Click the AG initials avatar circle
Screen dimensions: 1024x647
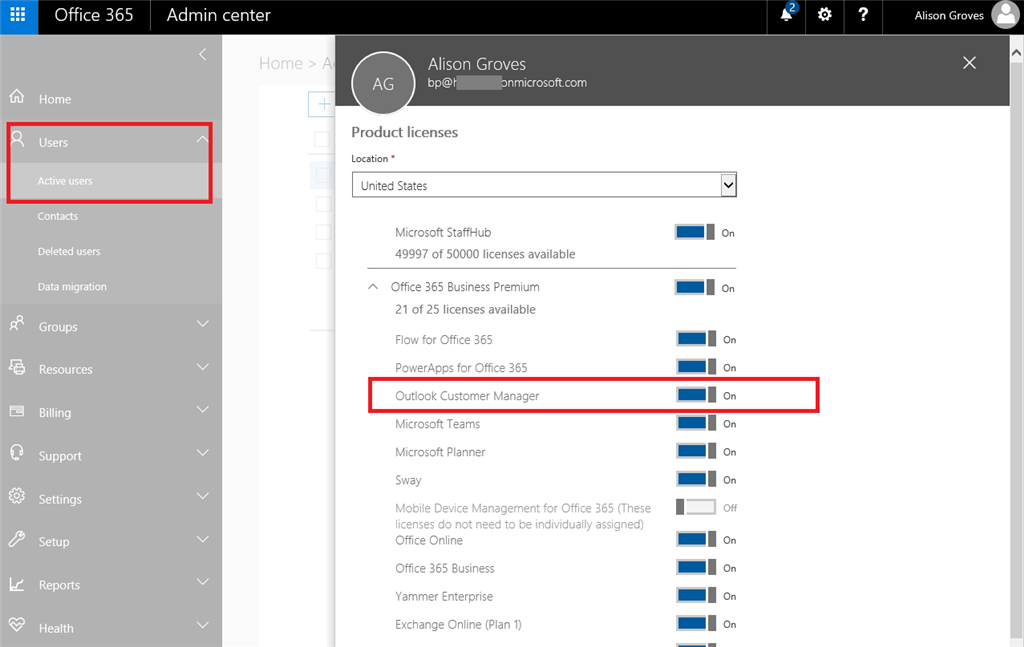383,83
